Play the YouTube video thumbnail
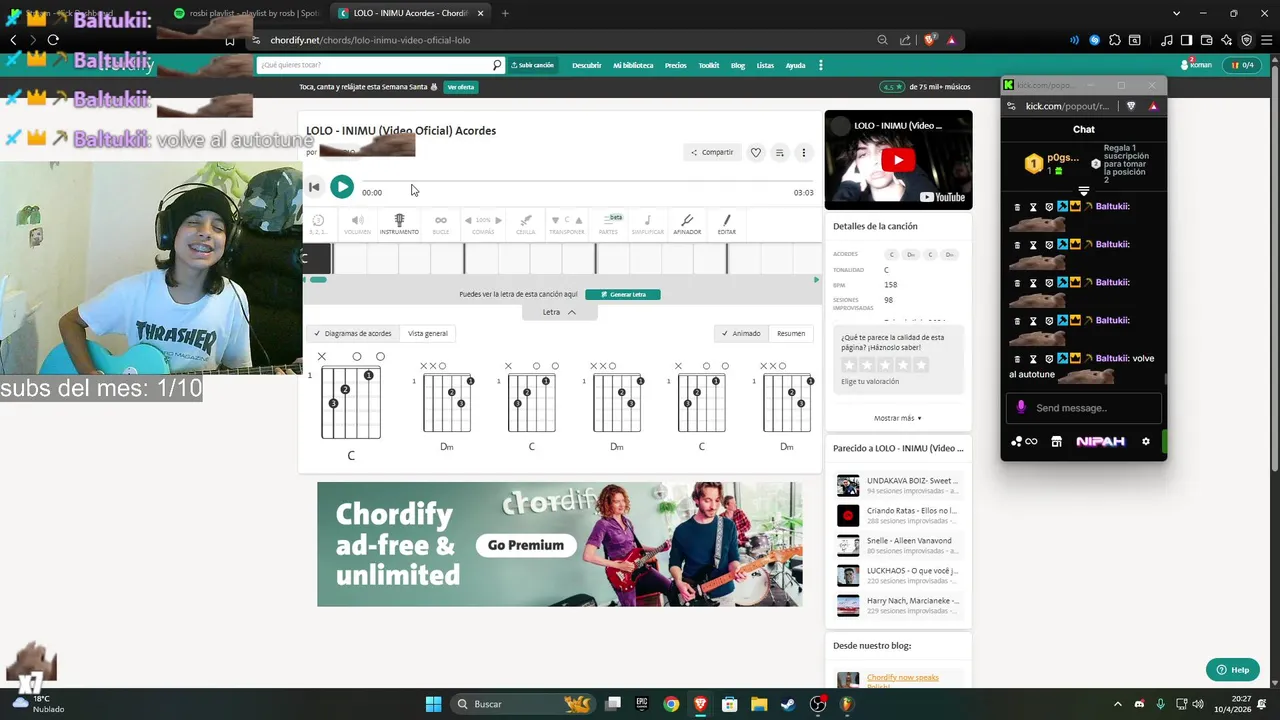The width and height of the screenshot is (1280, 720). (898, 160)
